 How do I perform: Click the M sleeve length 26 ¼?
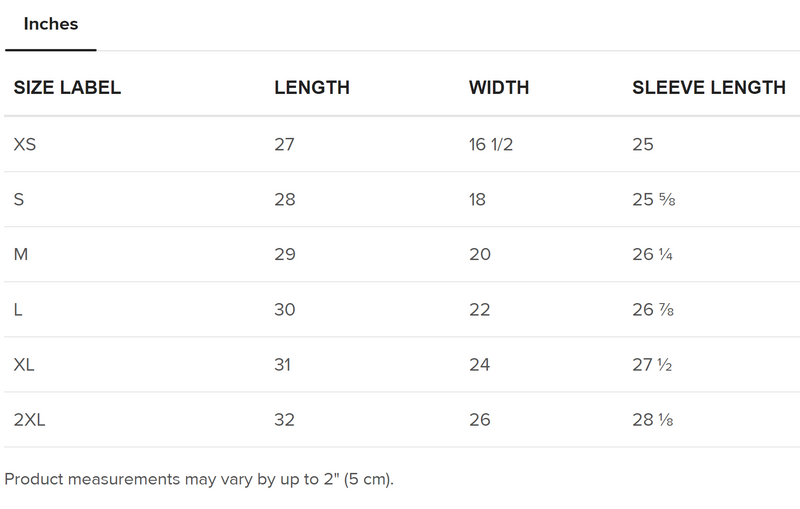pyautogui.click(x=651, y=255)
